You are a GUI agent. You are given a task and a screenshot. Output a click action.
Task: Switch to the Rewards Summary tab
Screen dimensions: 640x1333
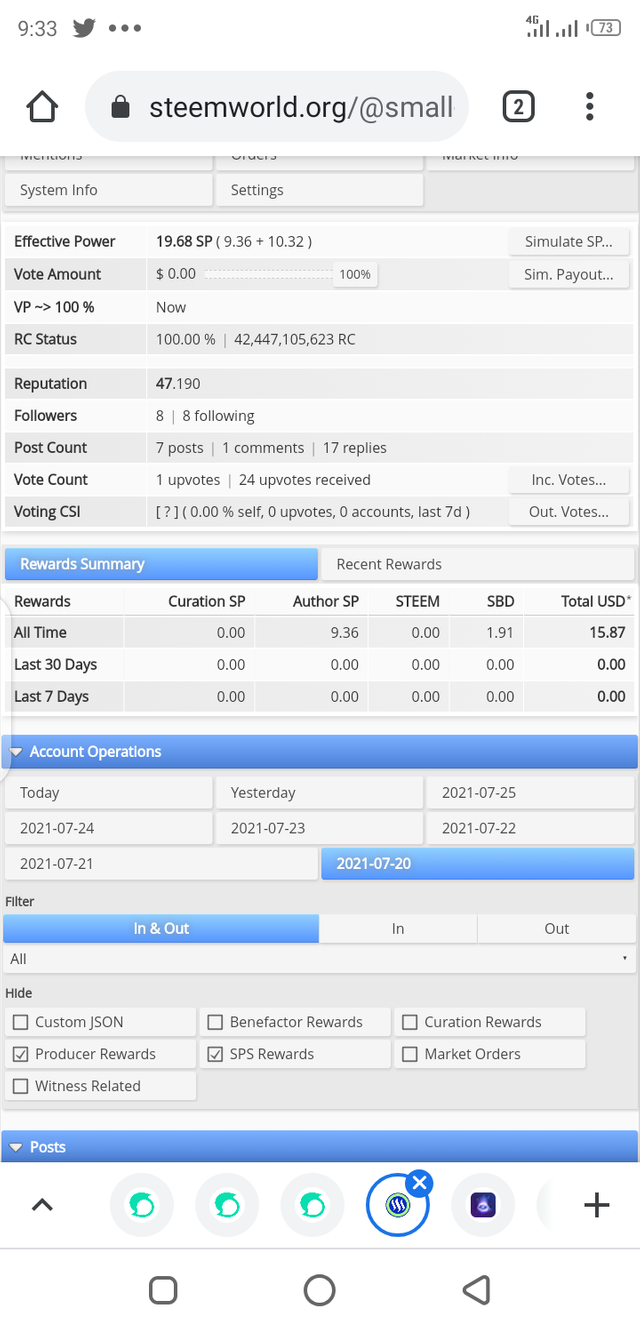(161, 564)
